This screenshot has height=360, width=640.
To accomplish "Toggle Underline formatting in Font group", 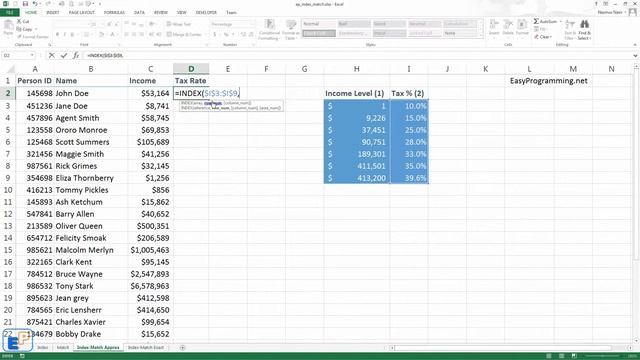I will (x=73, y=35).
